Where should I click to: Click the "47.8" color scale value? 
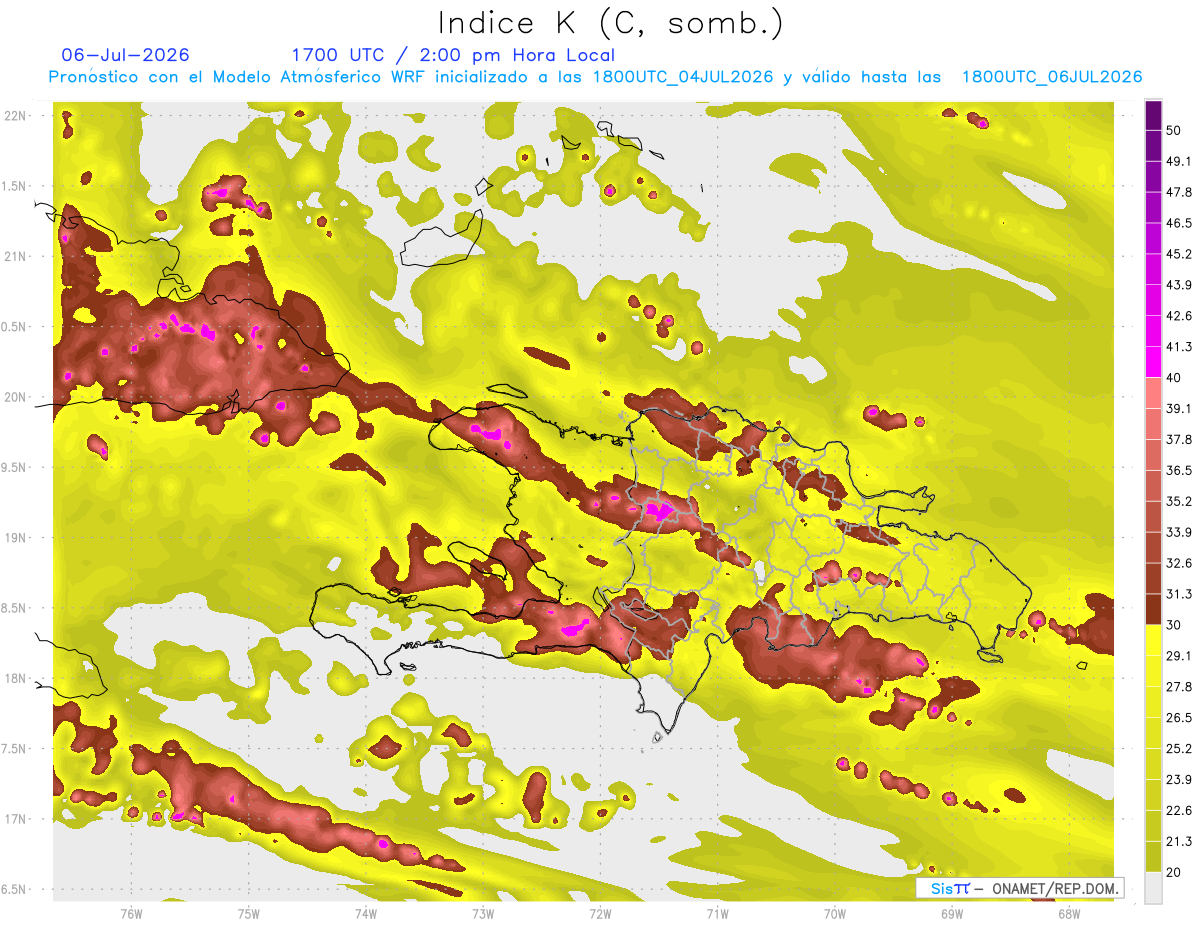click(x=1178, y=192)
